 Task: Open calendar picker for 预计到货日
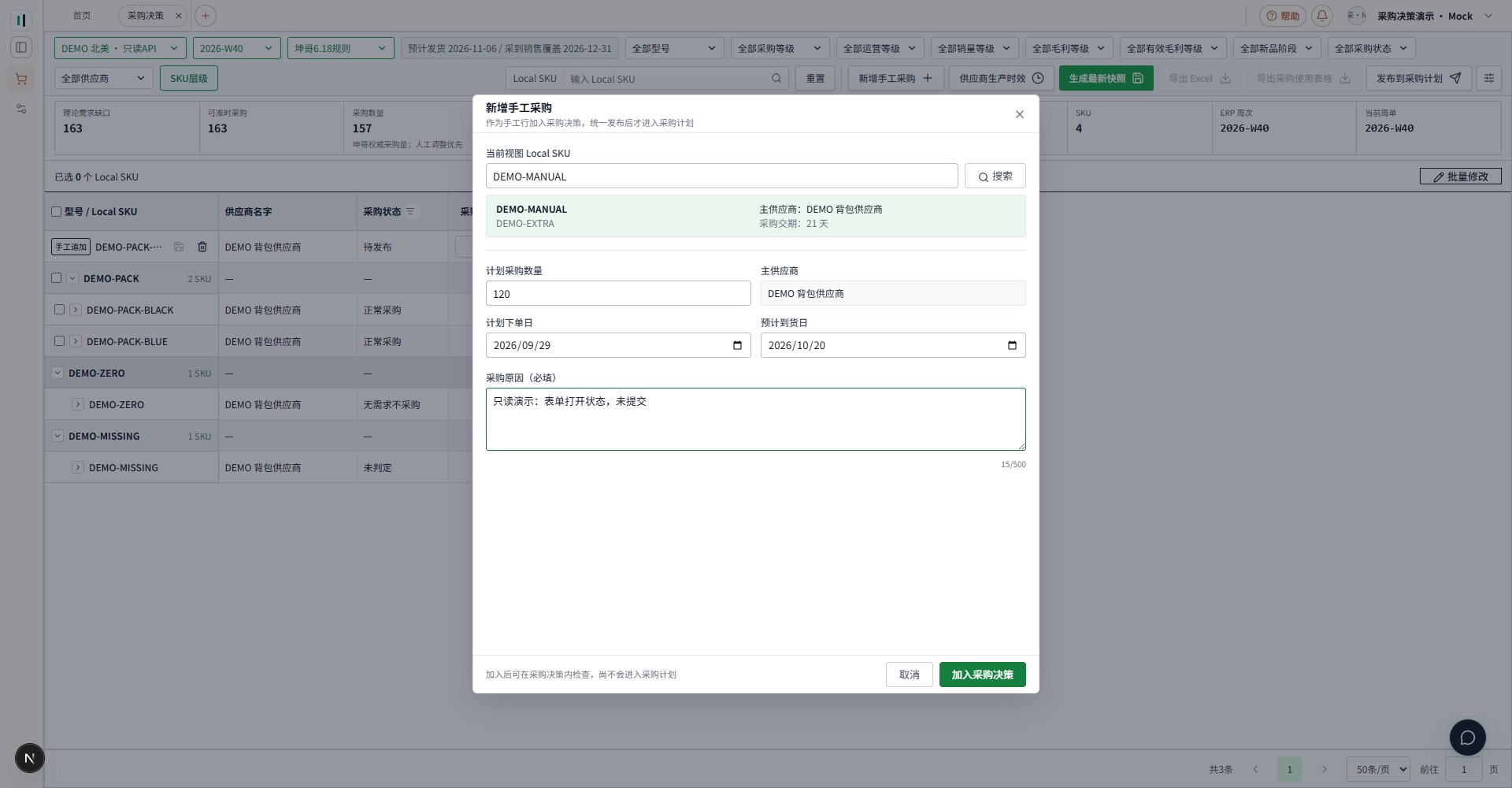1012,345
